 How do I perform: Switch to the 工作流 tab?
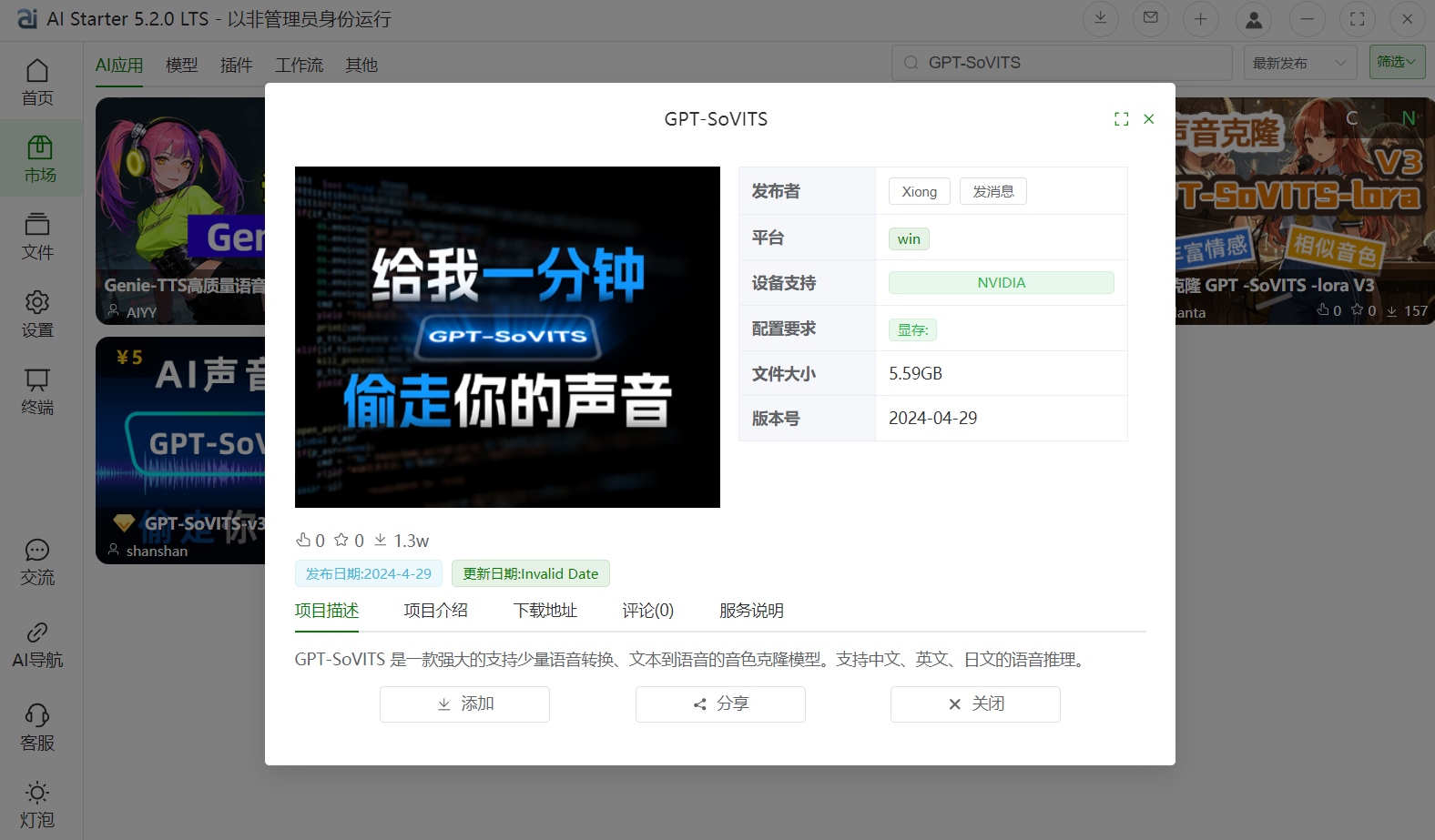pos(300,66)
